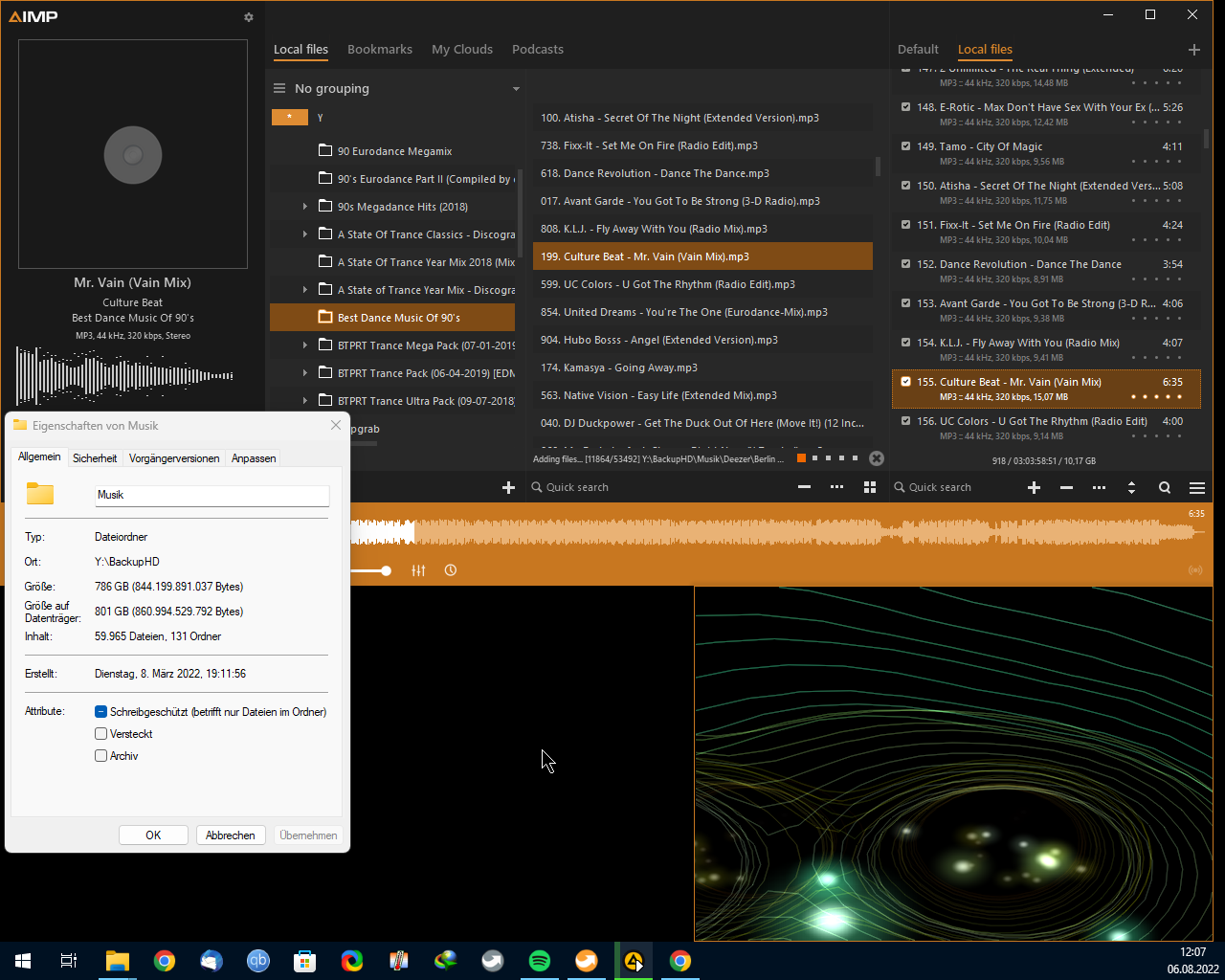Expand 90s Megadance Hits (2018) folder

(x=305, y=207)
